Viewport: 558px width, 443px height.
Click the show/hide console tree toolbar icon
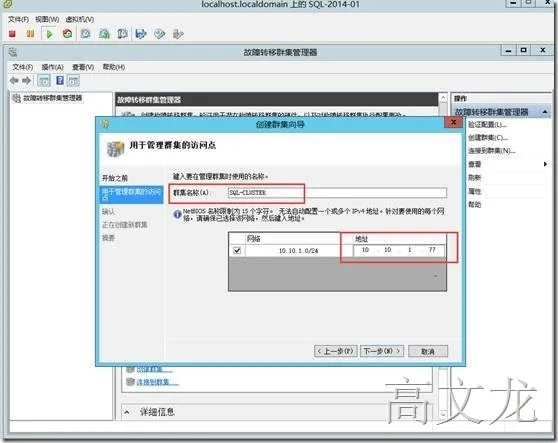(x=44, y=81)
